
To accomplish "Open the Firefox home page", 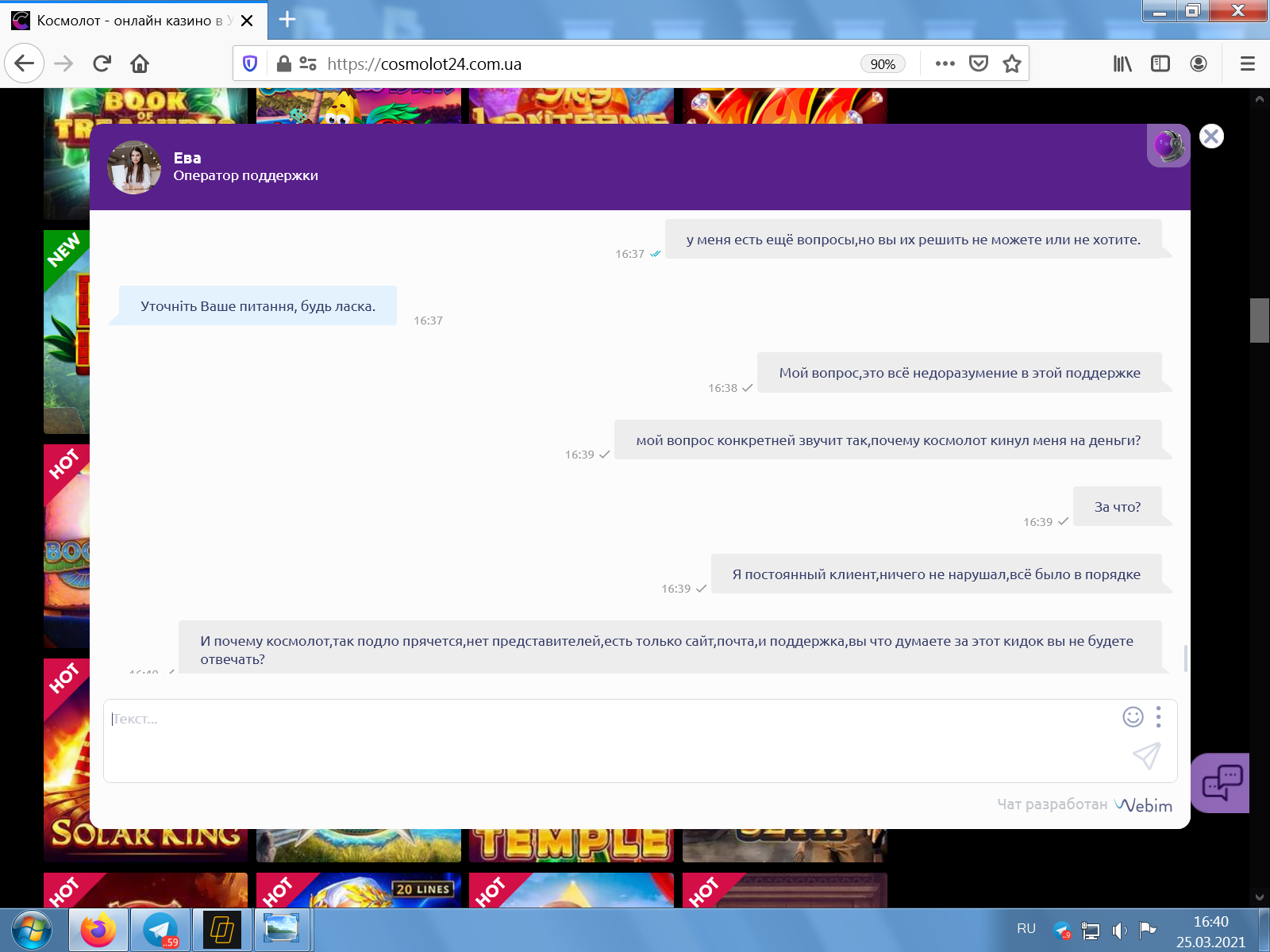I will click(140, 63).
